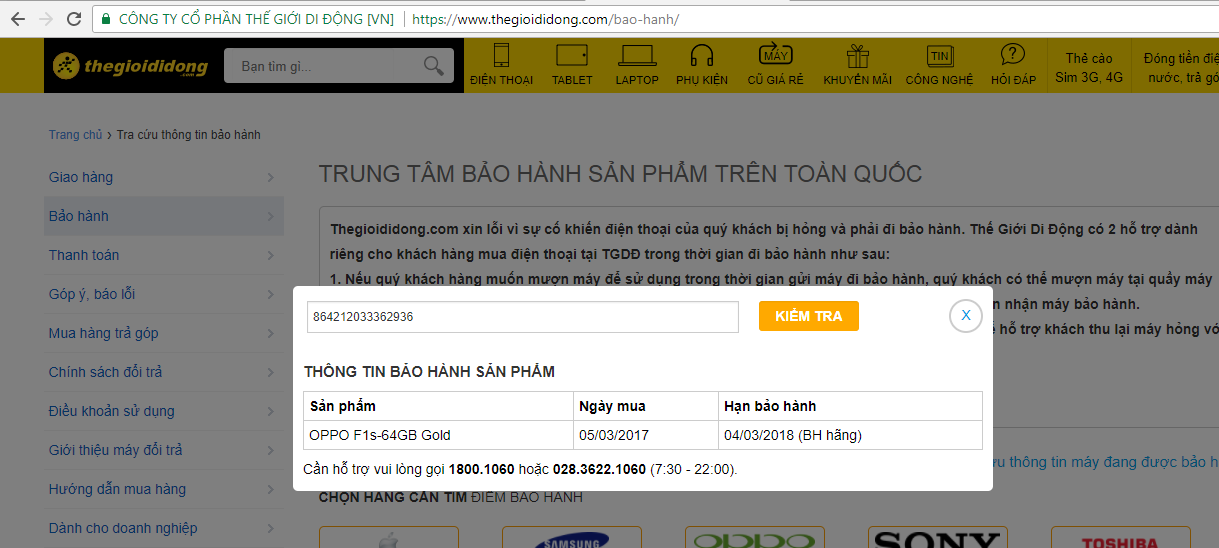Click the Apple brand logo

388,538
